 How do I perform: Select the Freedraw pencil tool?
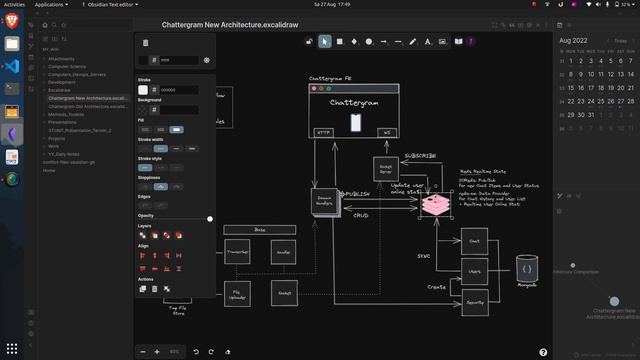[x=413, y=42]
